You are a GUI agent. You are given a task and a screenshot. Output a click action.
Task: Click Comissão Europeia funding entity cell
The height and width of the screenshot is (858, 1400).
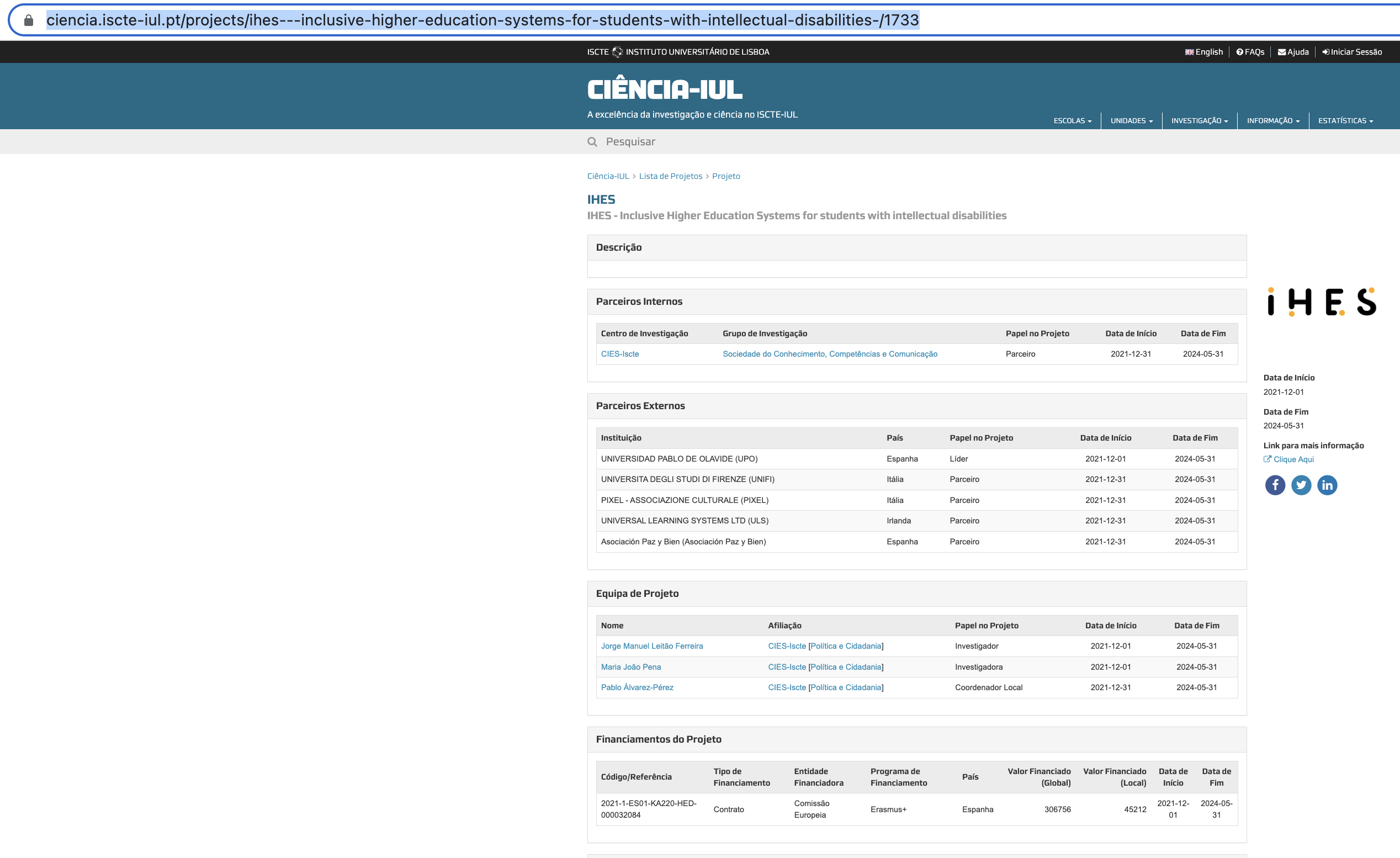click(x=812, y=809)
